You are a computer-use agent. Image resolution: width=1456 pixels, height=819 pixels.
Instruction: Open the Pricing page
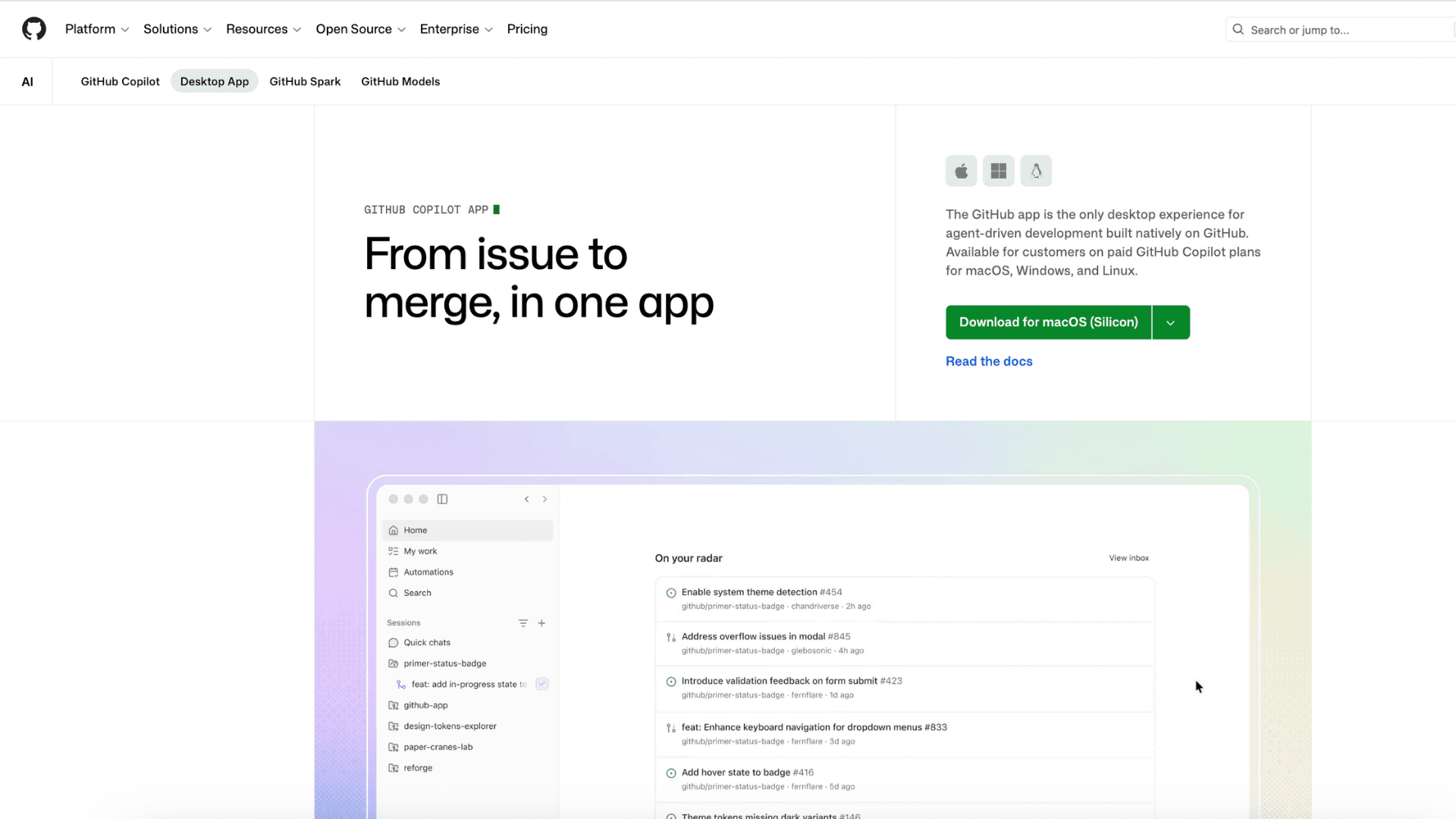click(527, 29)
